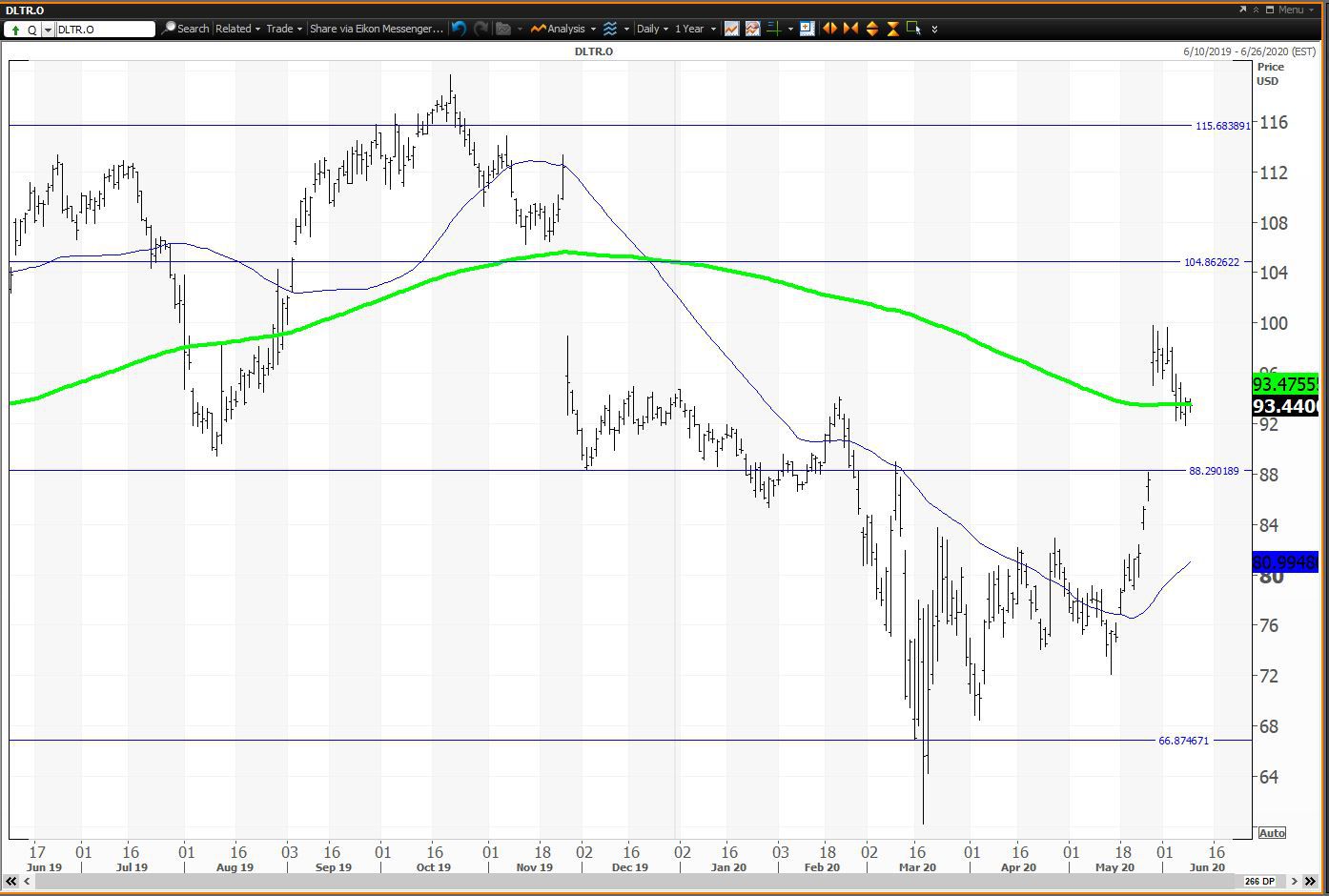This screenshot has width=1329, height=896.
Task: Click the horizontal compress arrows icon
Action: [850, 29]
